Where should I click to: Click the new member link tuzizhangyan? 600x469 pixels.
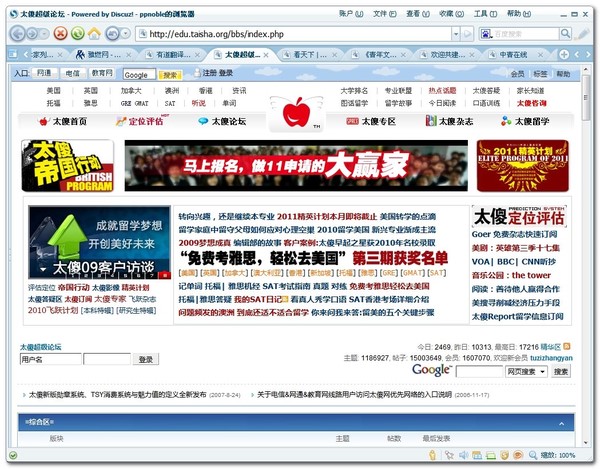pyautogui.click(x=551, y=358)
